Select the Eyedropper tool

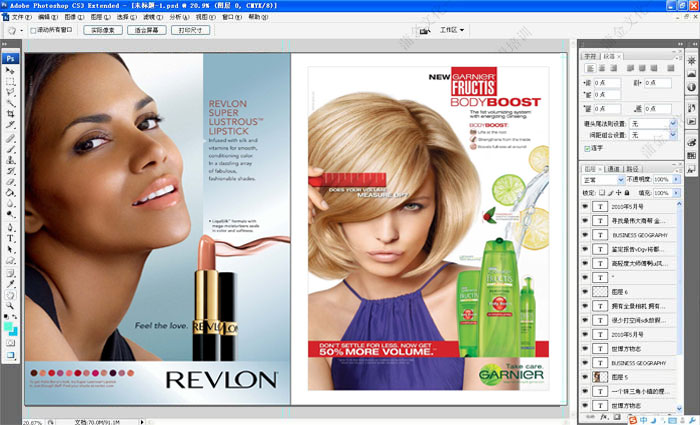(x=10, y=284)
